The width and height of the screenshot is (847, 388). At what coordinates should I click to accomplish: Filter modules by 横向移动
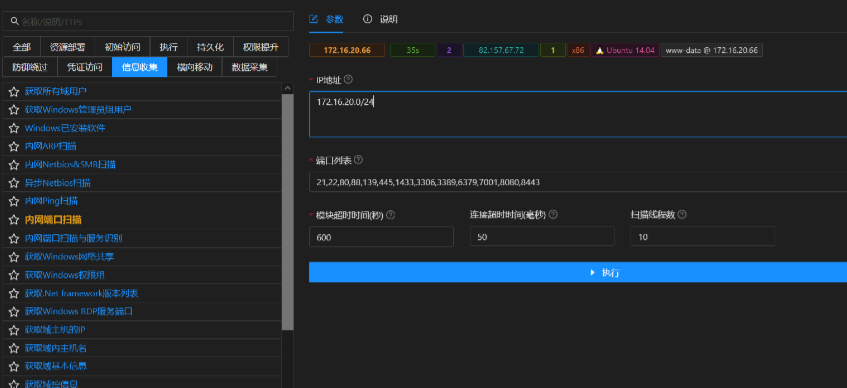coord(194,67)
